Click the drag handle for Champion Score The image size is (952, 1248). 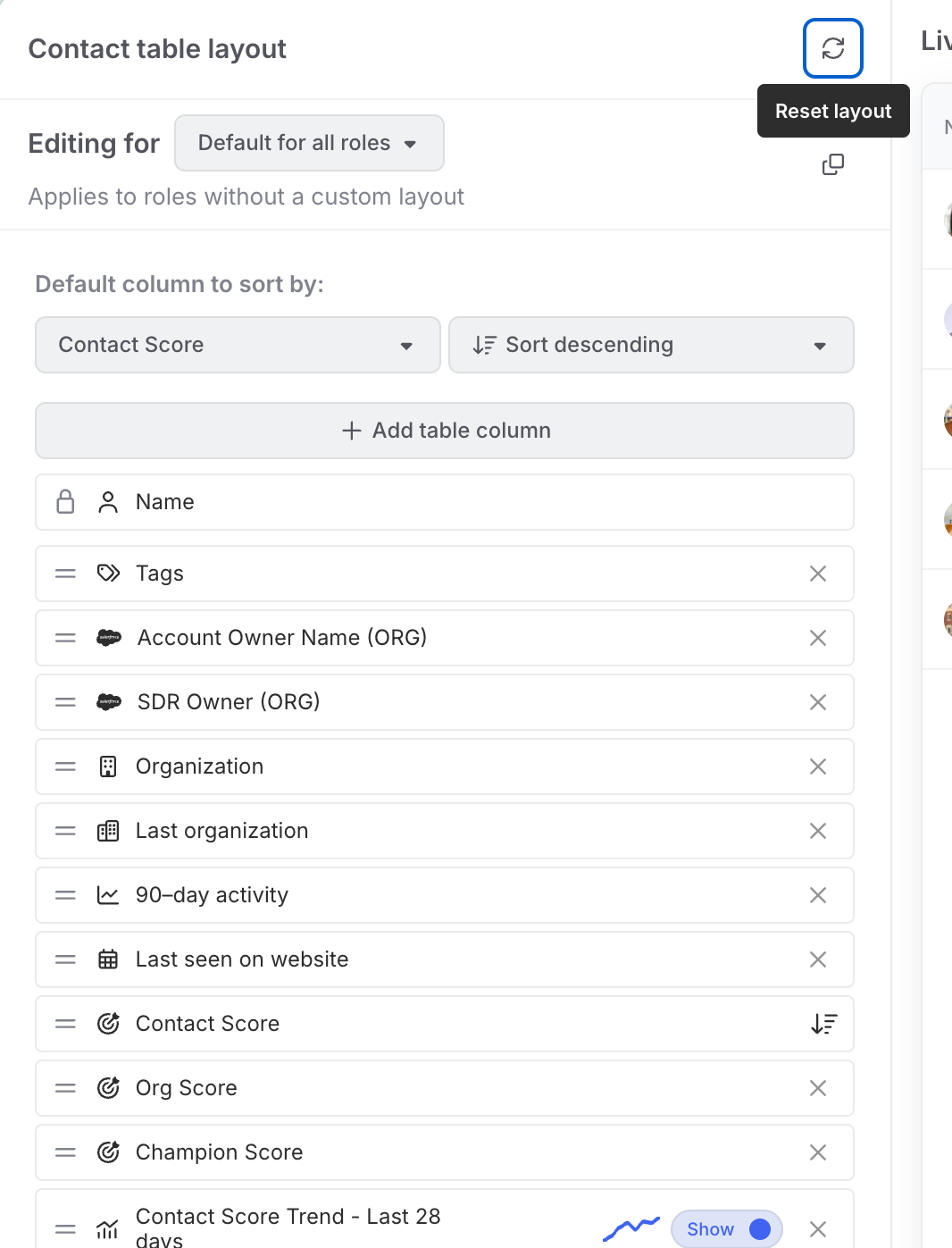pos(65,1152)
